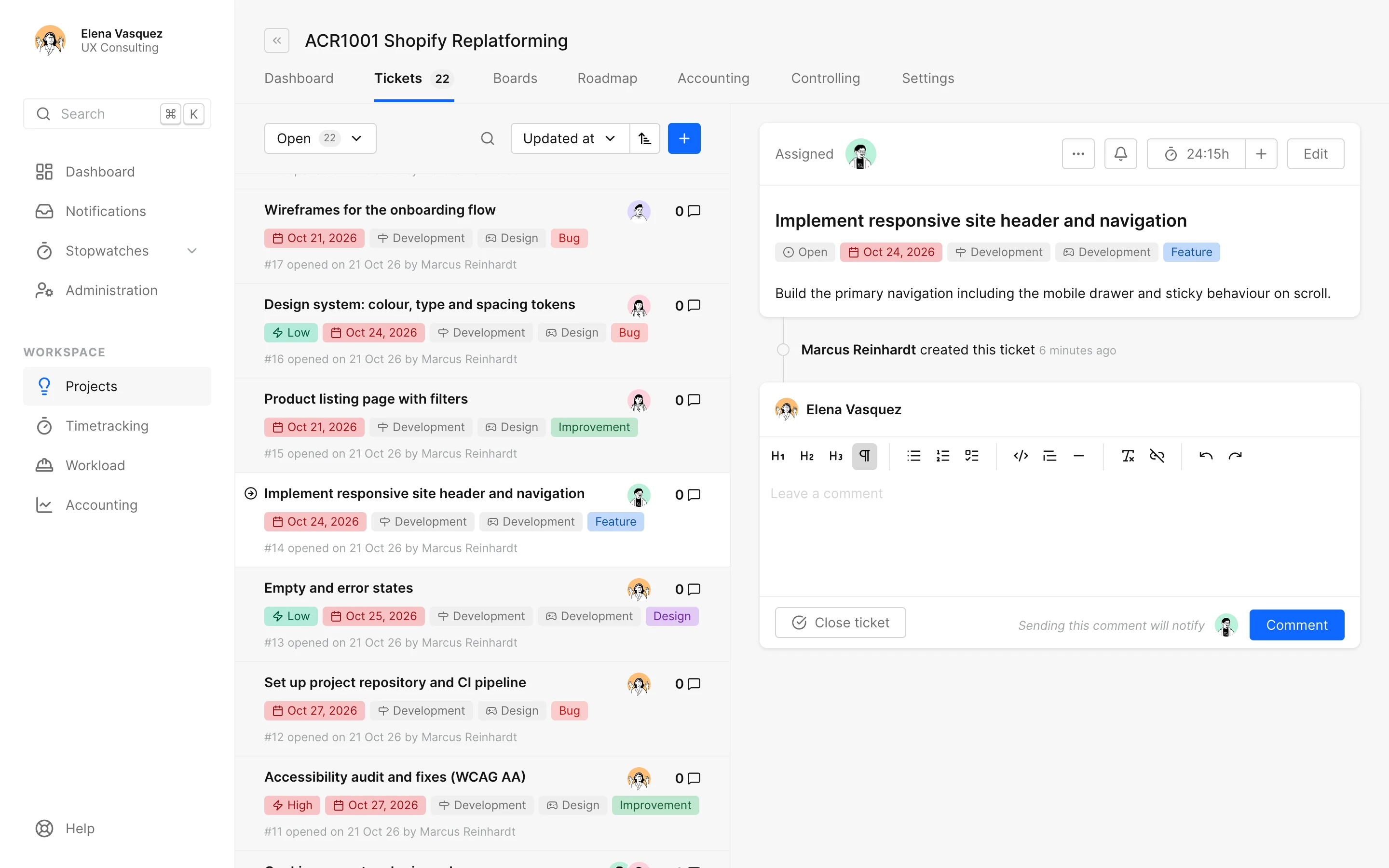The image size is (1389, 868).
Task: Click the Edit button on ticket
Action: (1316, 154)
